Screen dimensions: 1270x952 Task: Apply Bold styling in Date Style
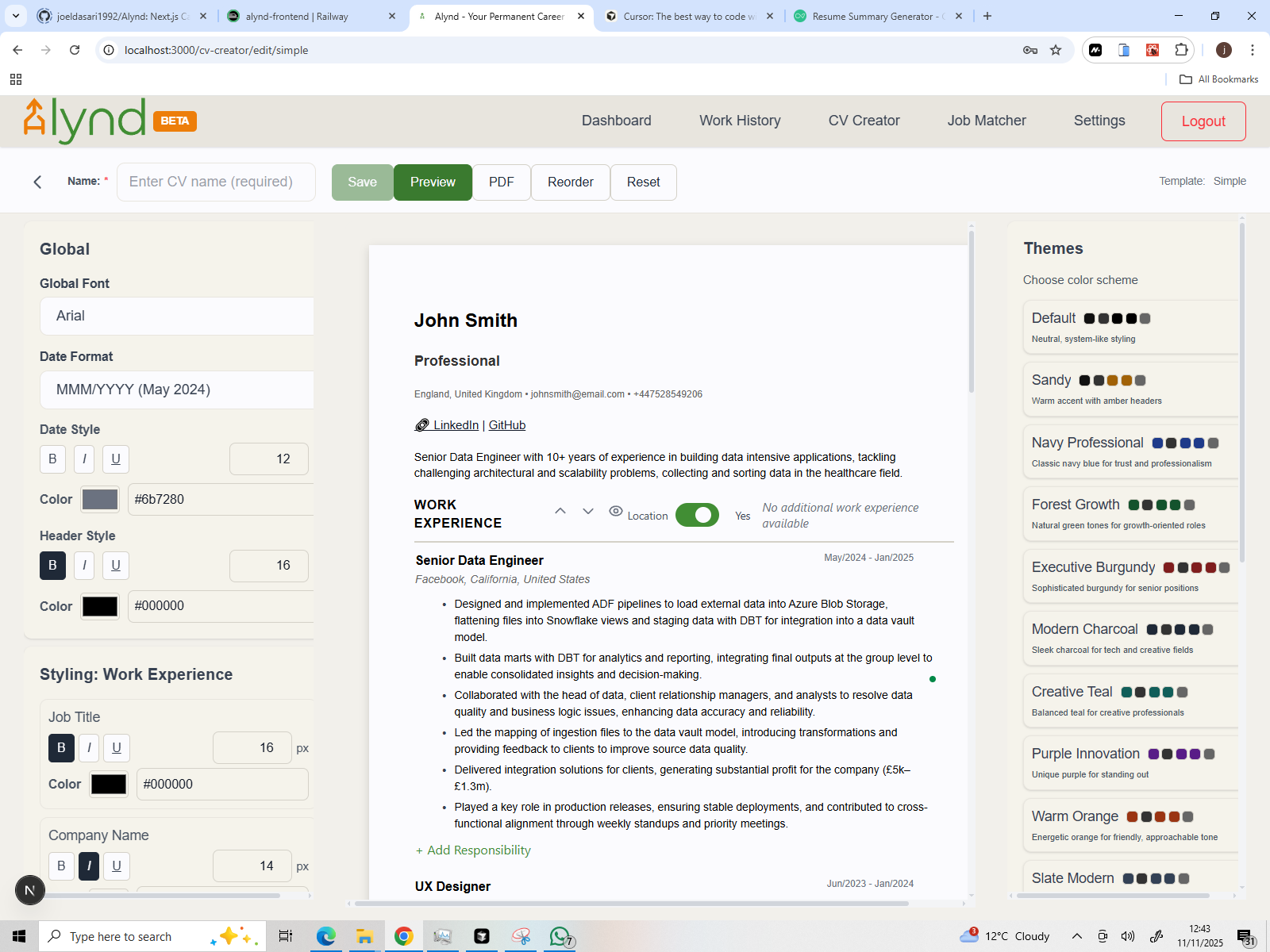(52, 459)
